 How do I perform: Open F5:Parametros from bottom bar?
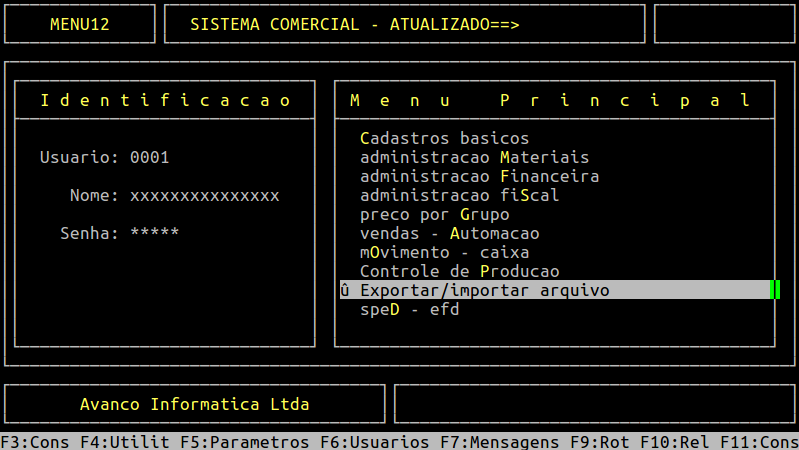[x=245, y=441]
